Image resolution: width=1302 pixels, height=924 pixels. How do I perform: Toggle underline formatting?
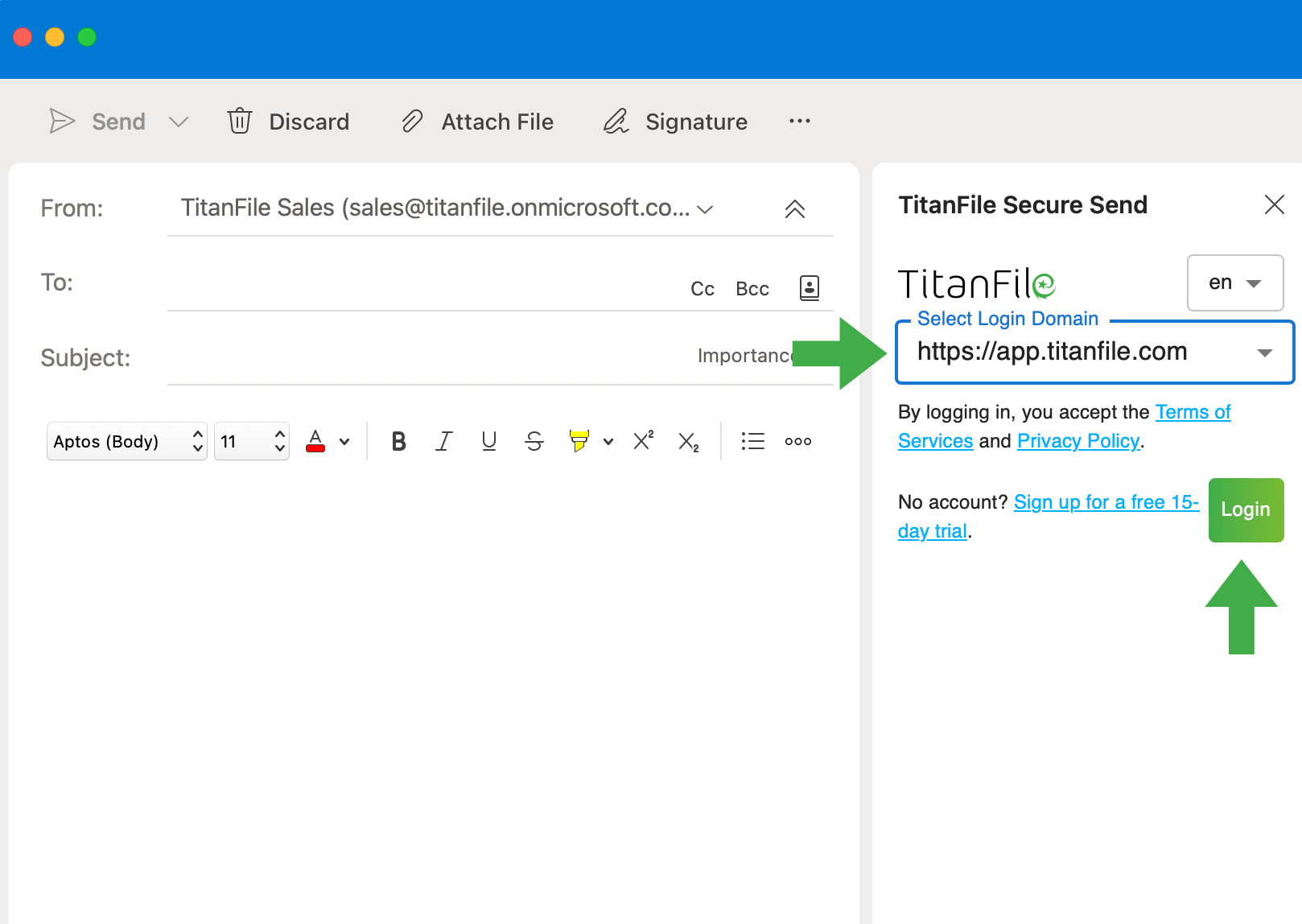[x=488, y=441]
